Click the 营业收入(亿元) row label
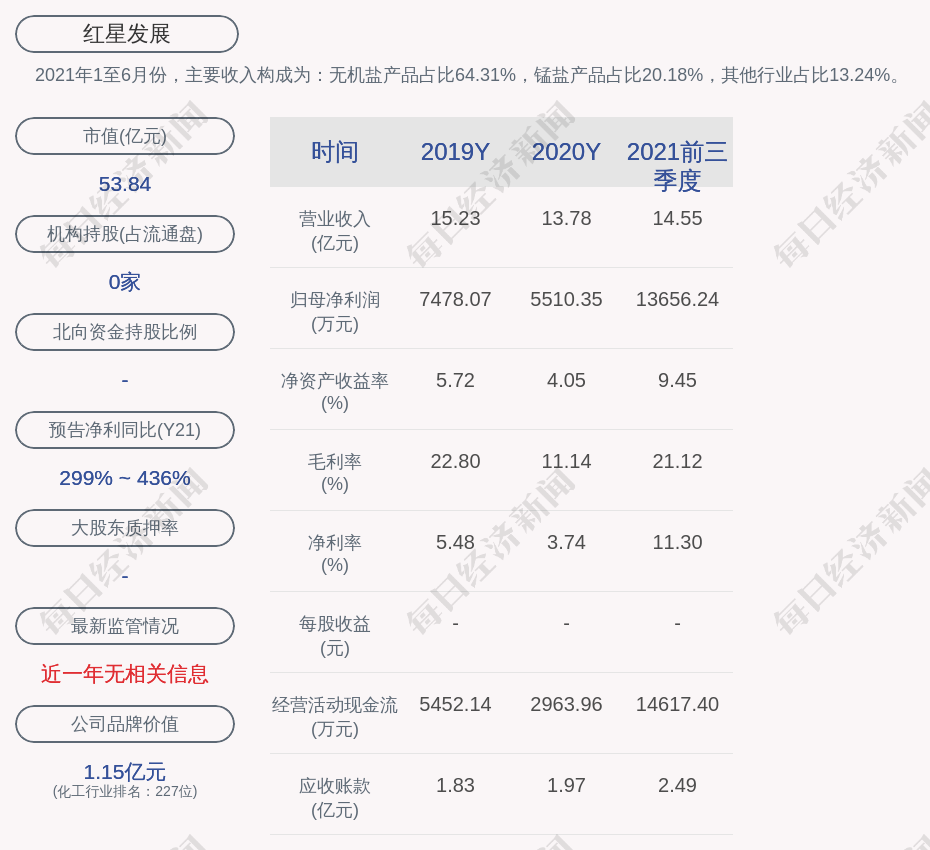Screen dimensions: 930x850 click(335, 231)
